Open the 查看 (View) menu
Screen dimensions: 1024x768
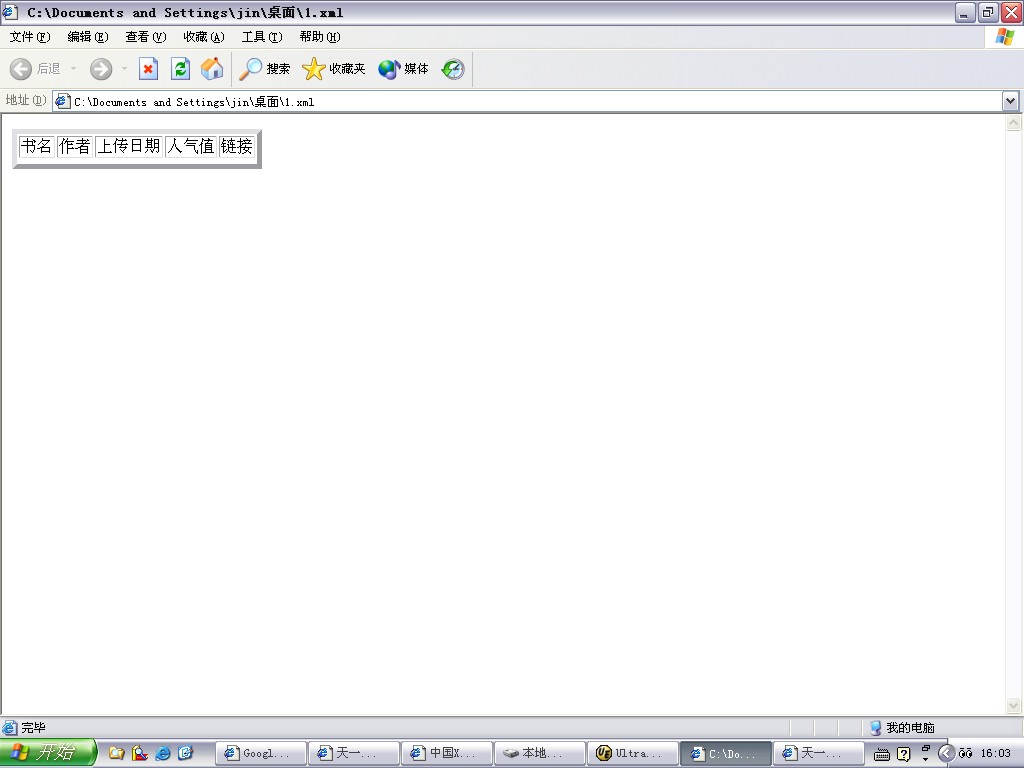[x=145, y=37]
